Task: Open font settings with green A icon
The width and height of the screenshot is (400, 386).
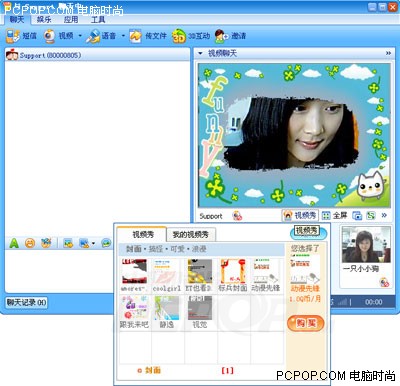Action: pyautogui.click(x=14, y=243)
